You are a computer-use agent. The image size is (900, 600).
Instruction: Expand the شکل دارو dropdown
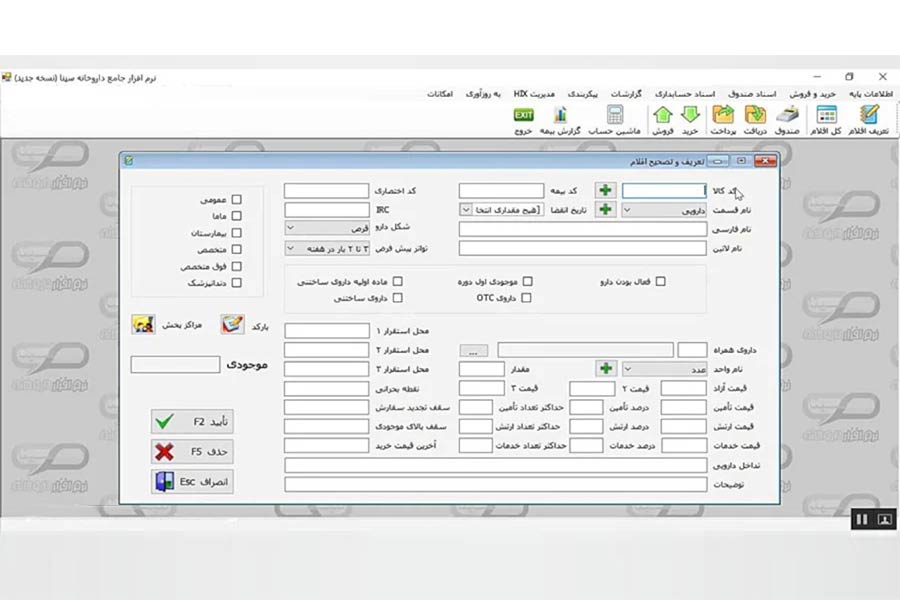327,229
